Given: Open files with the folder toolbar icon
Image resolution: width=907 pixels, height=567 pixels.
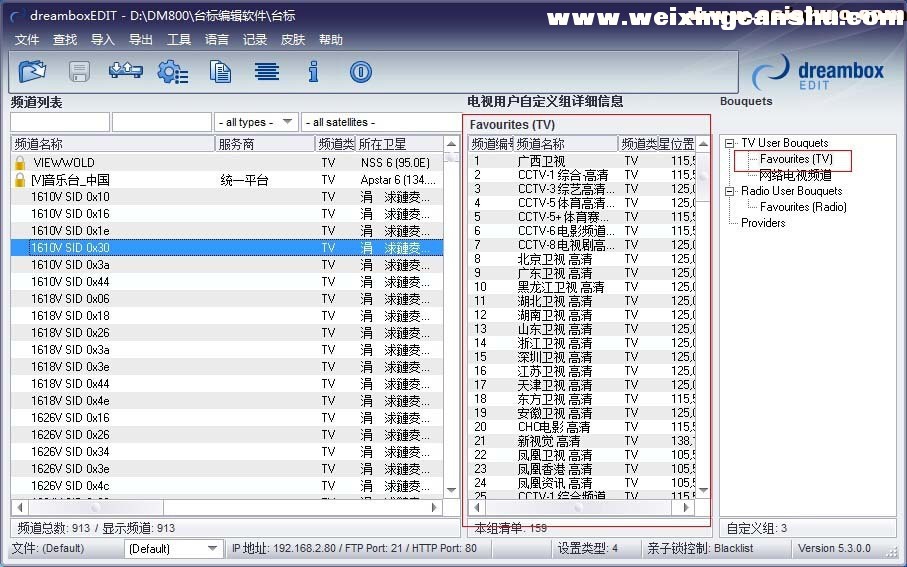Looking at the screenshot, I should (32, 72).
